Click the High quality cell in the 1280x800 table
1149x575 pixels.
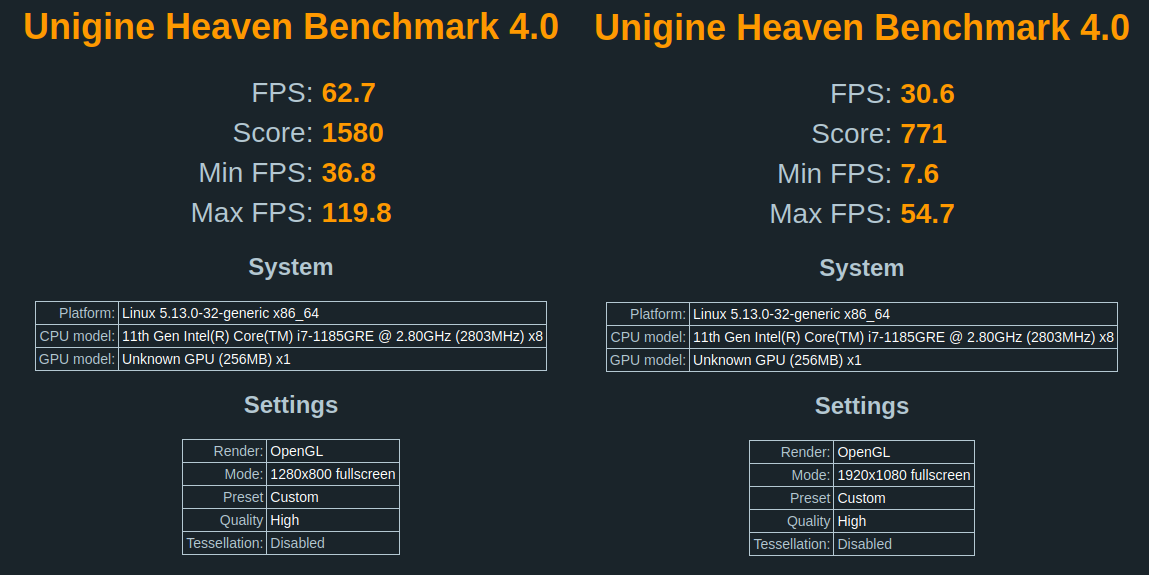(333, 520)
